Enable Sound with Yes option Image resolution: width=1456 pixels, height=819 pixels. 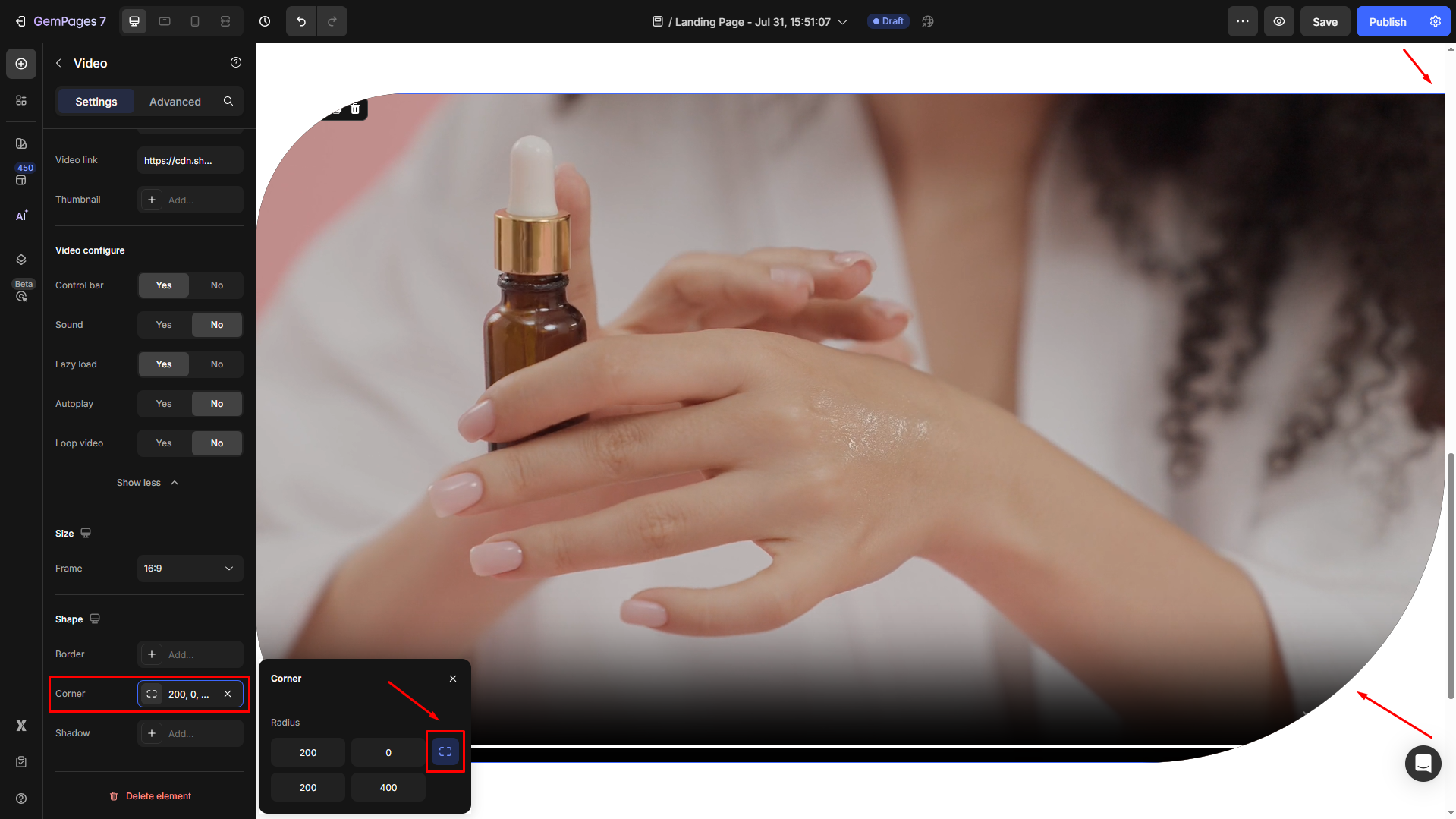pos(164,325)
